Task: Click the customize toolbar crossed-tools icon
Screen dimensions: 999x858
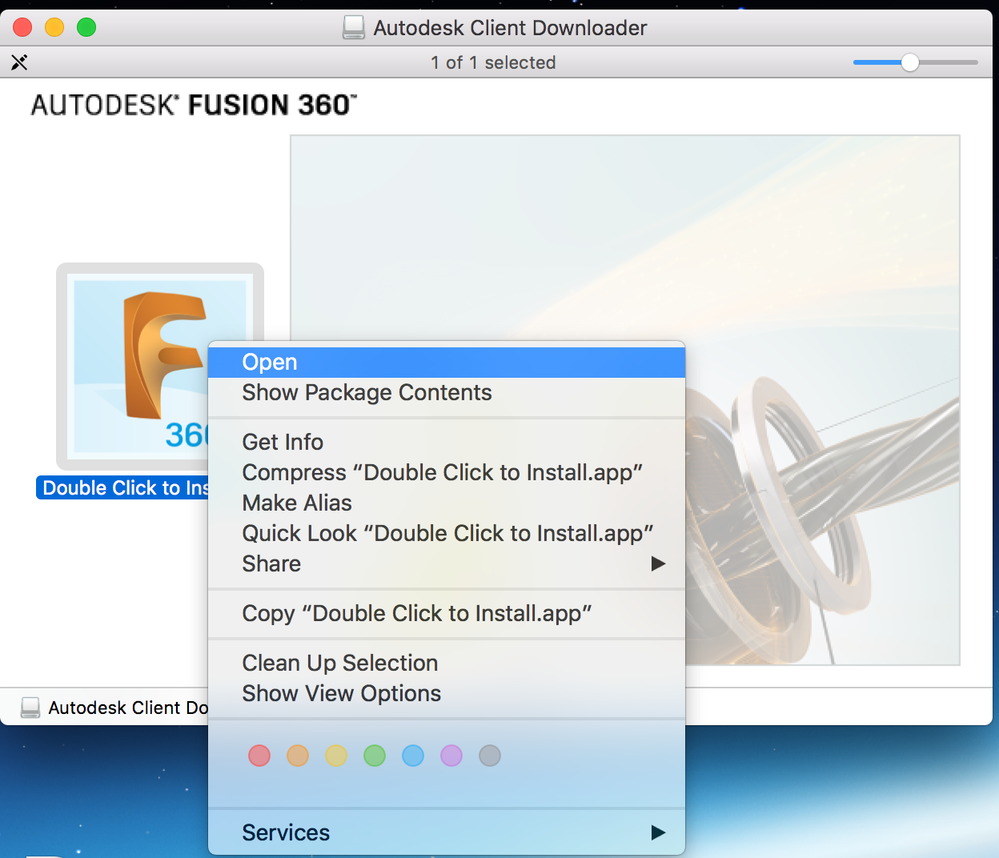Action: 19,62
